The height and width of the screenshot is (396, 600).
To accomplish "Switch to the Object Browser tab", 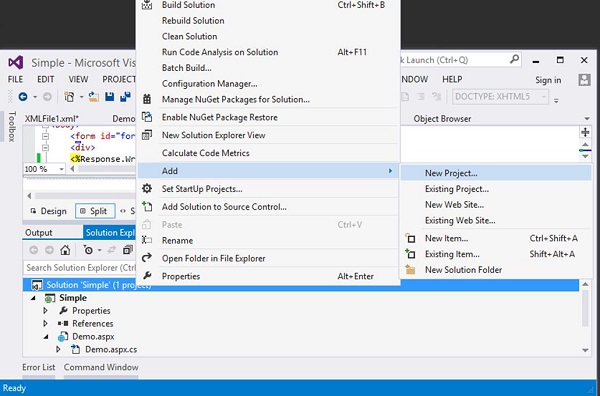I will point(442,119).
